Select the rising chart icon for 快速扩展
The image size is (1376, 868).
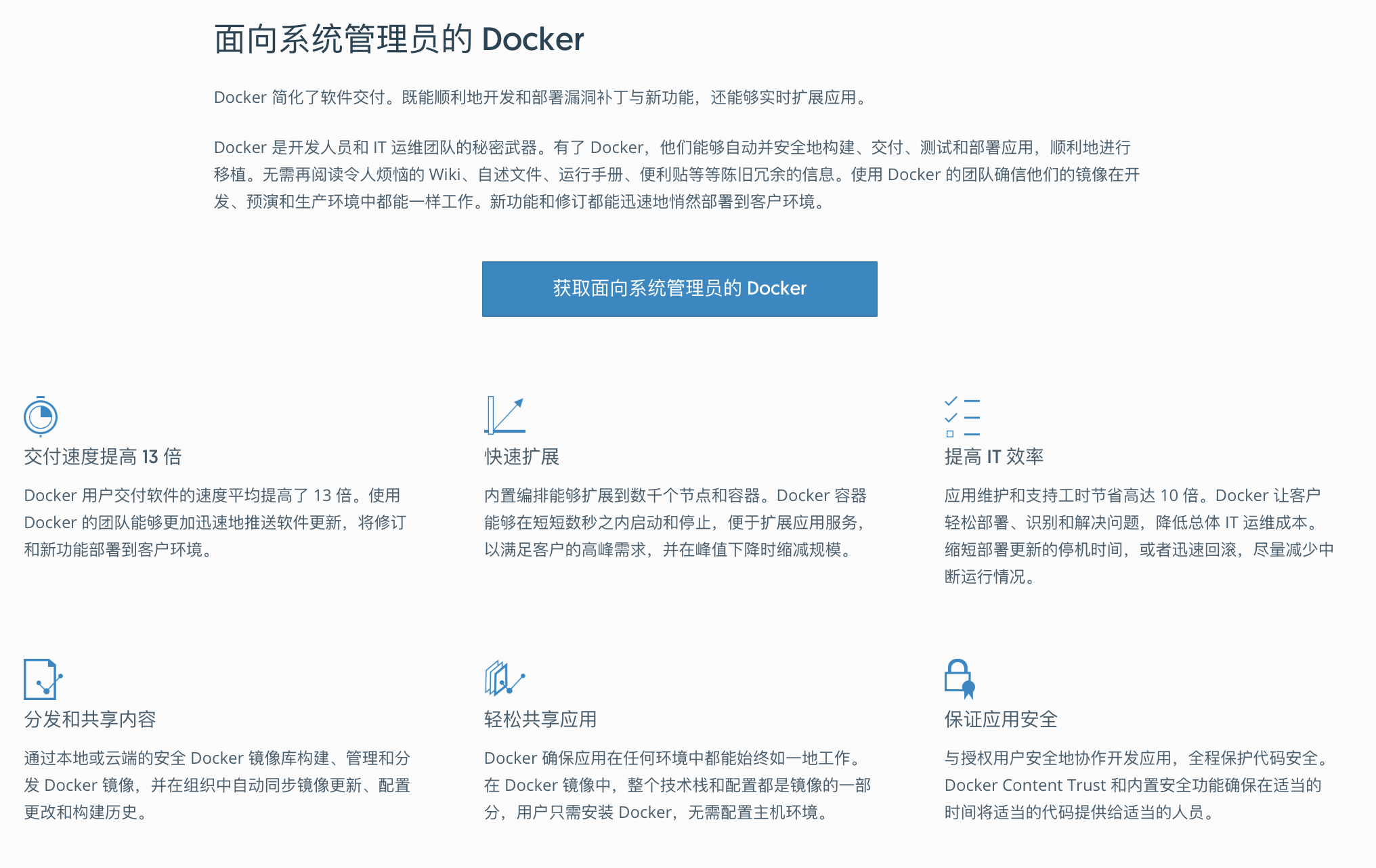504,416
